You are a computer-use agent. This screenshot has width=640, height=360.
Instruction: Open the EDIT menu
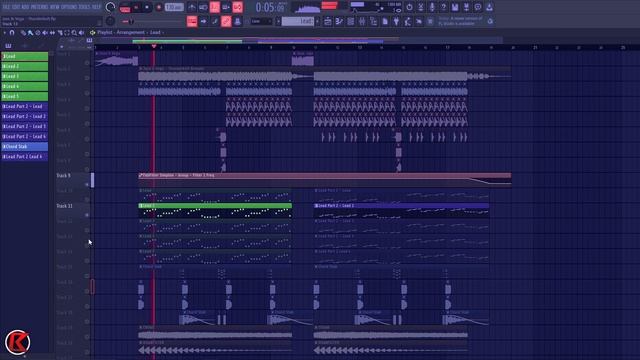coord(16,7)
